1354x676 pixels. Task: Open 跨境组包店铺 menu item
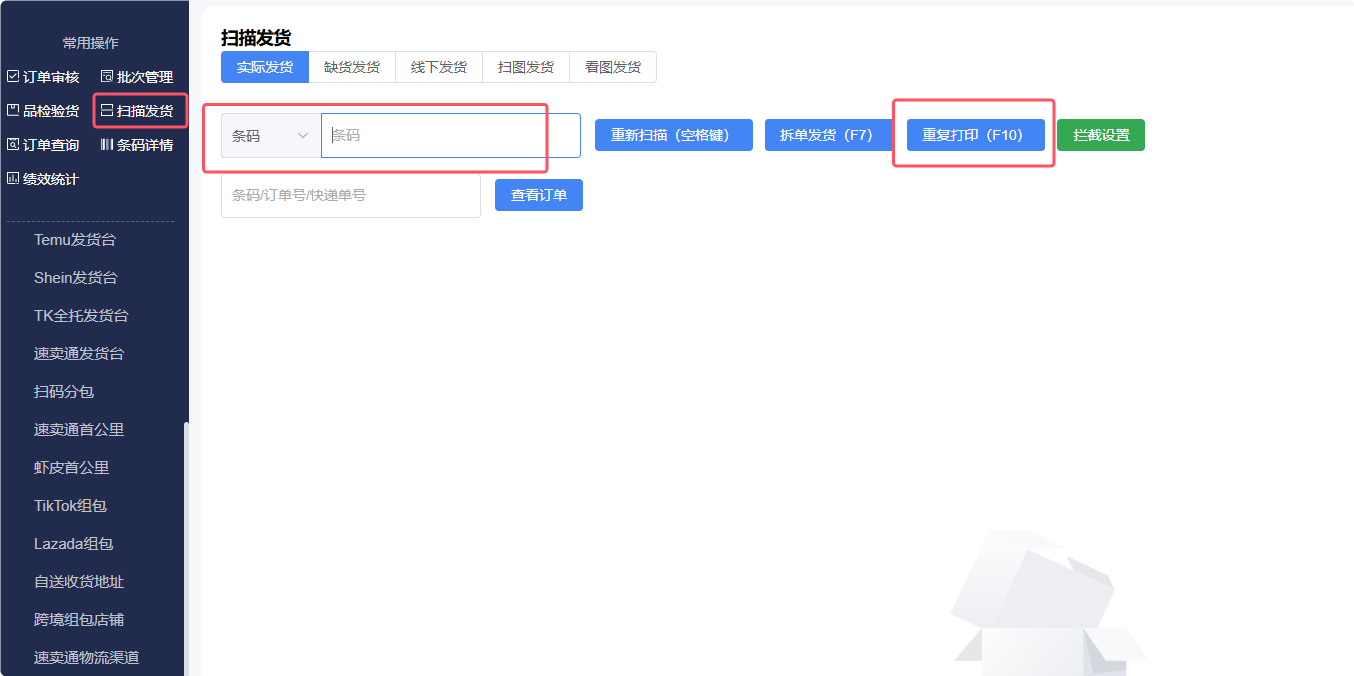pos(79,619)
